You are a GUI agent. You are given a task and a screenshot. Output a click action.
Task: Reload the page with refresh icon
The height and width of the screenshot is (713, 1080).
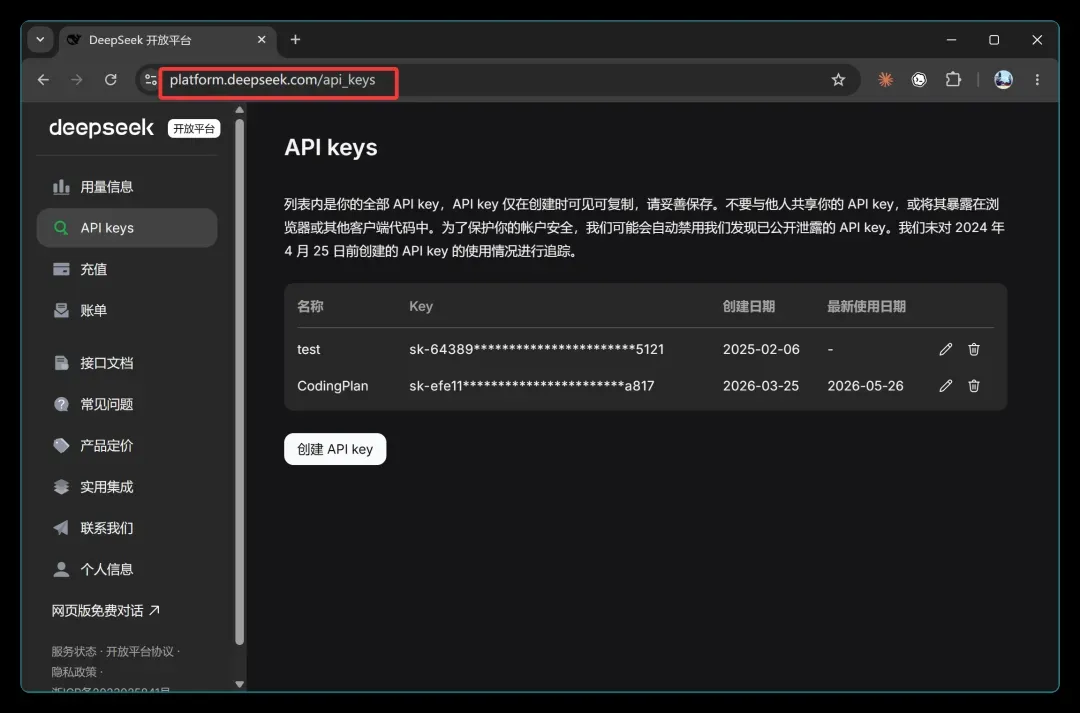pyautogui.click(x=110, y=80)
